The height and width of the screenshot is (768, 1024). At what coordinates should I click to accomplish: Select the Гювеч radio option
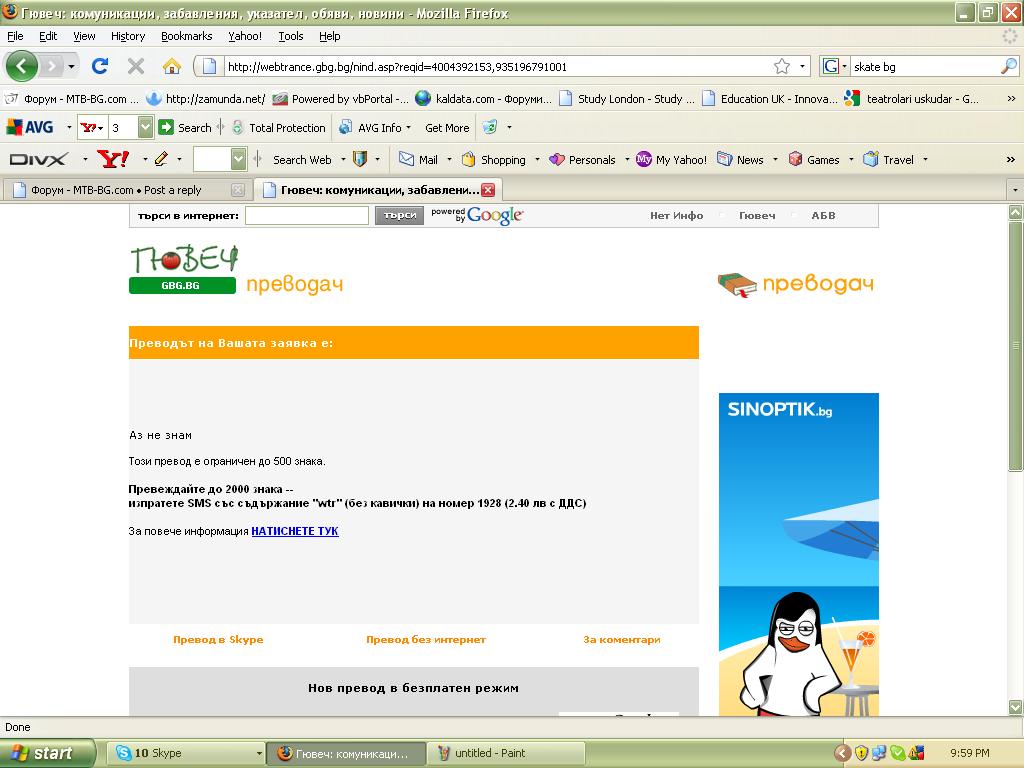(x=723, y=216)
